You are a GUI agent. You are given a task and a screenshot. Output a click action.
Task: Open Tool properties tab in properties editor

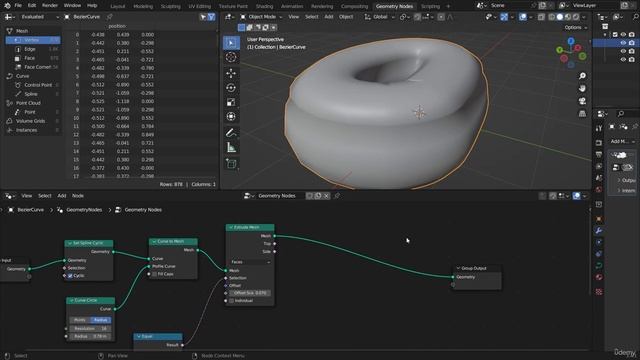pos(599,128)
